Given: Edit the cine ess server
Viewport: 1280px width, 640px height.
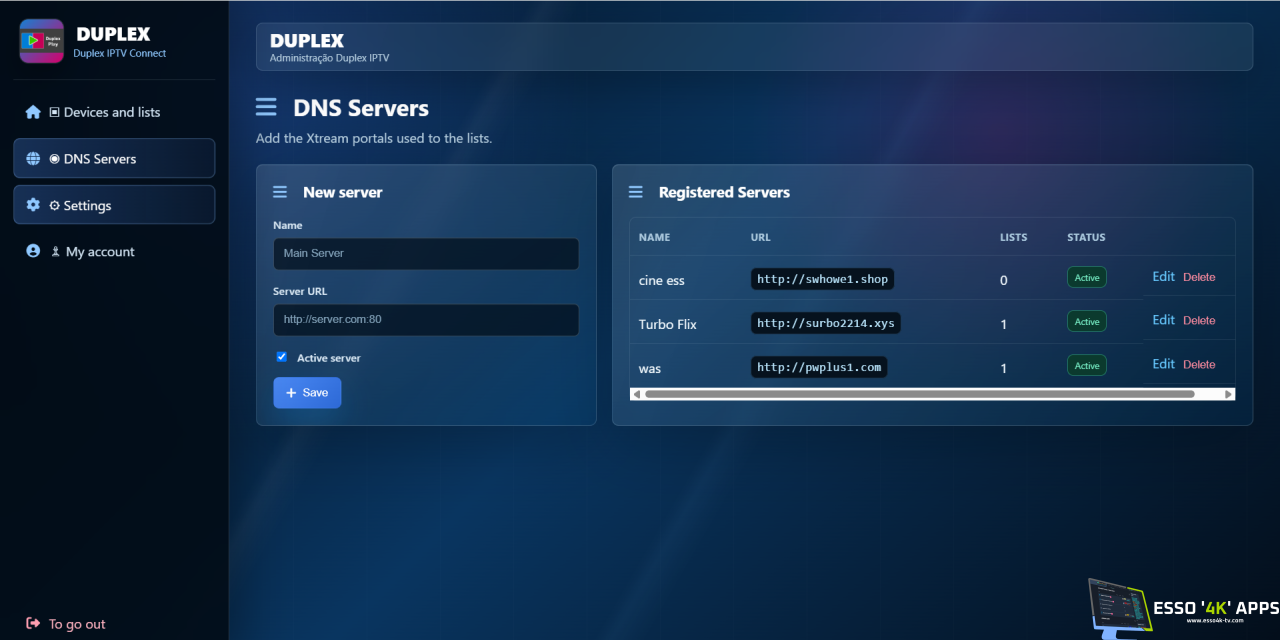Looking at the screenshot, I should coord(1163,276).
